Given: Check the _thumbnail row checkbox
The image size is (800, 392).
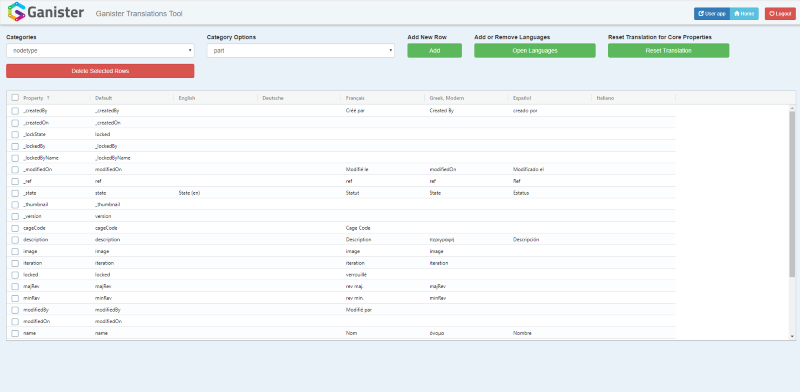Looking at the screenshot, I should pos(15,204).
